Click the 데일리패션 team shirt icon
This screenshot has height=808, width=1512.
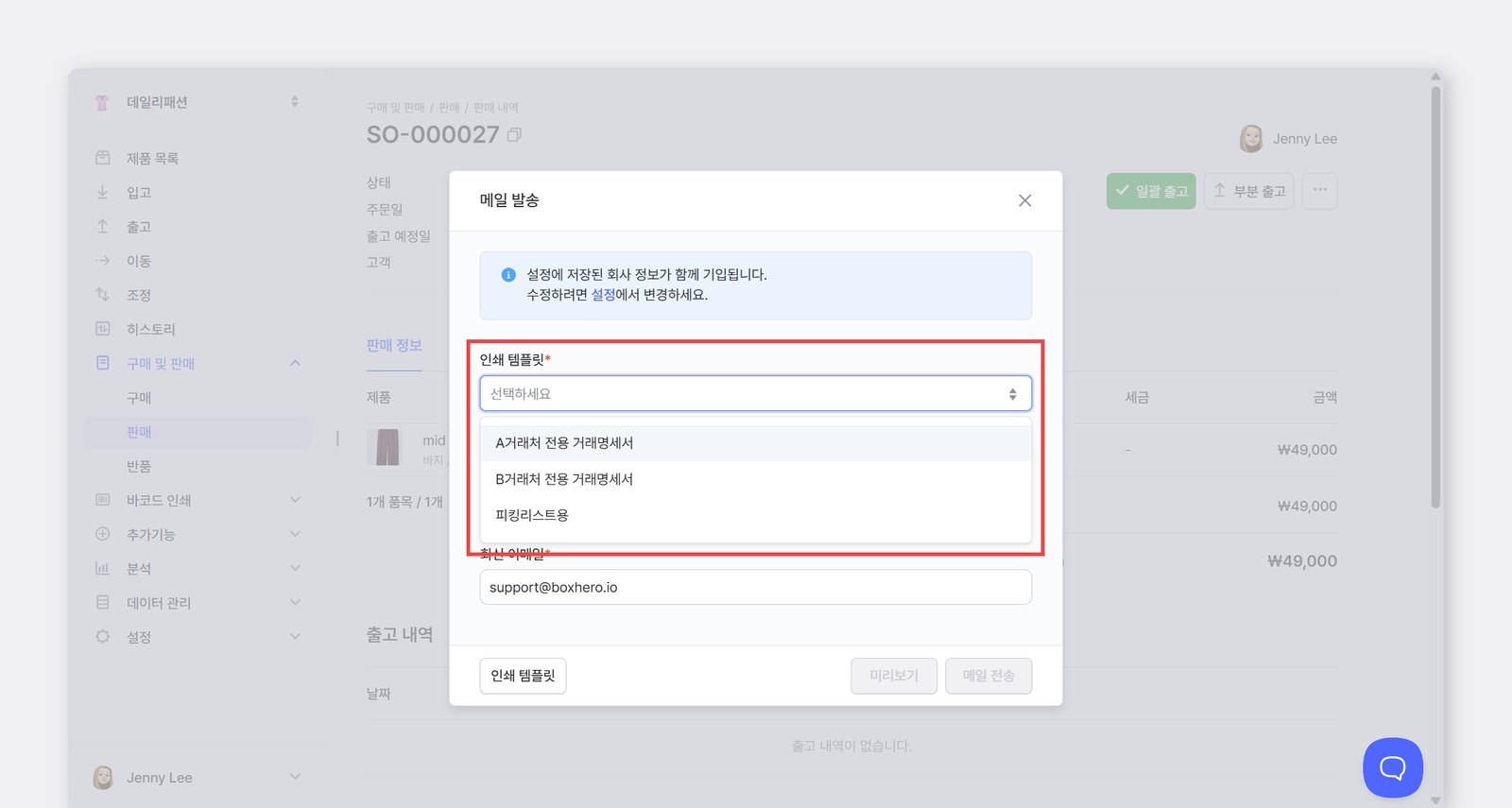pyautogui.click(x=102, y=102)
